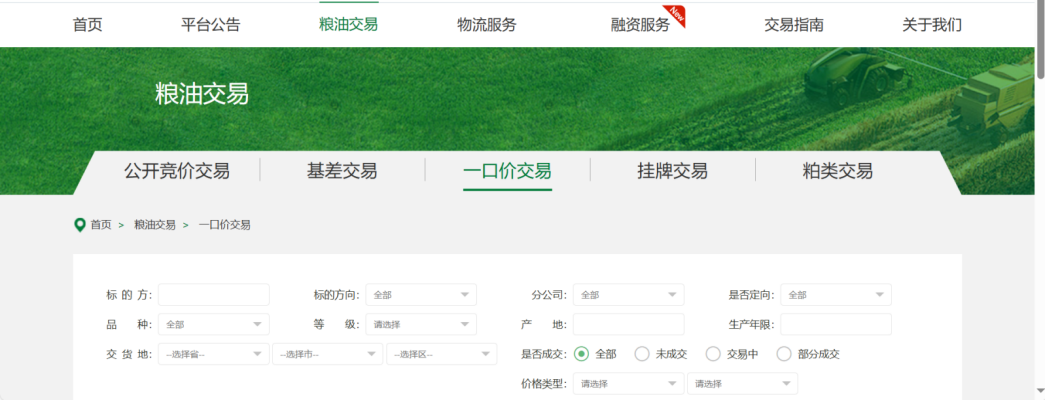This screenshot has height=401, width=1046.
Task: Switch to the 公开竞价交易 tab
Action: pos(177,171)
